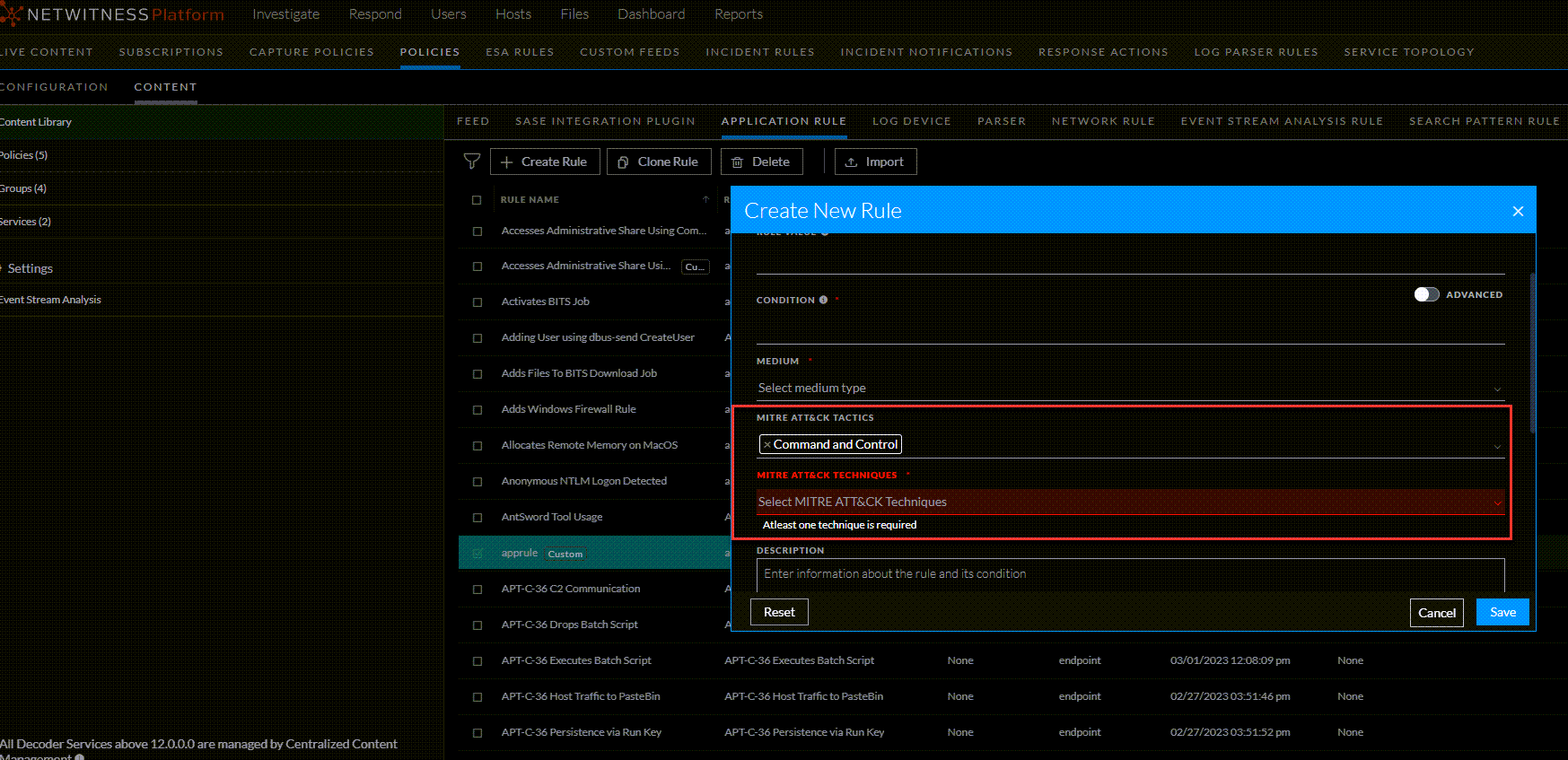Select APT-C-36 Host Traffic to PasteBin rule
Image resolution: width=1568 pixels, height=760 pixels.
[581, 696]
